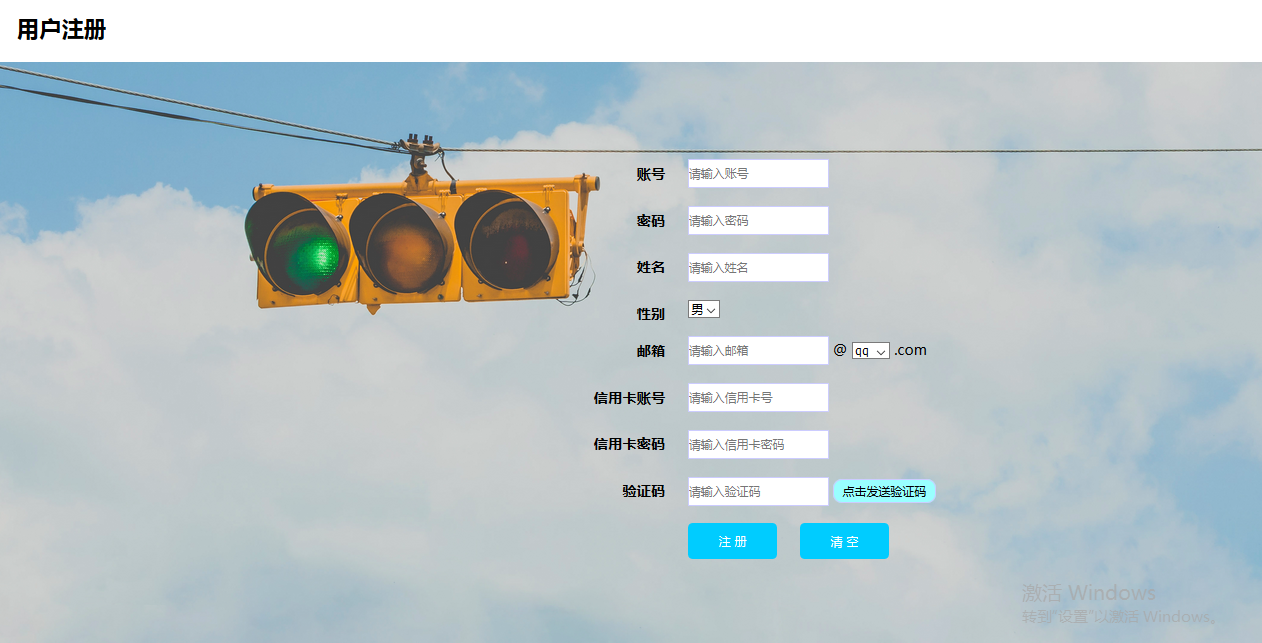
Task: Click the 验证码 verification code input
Action: [x=758, y=491]
